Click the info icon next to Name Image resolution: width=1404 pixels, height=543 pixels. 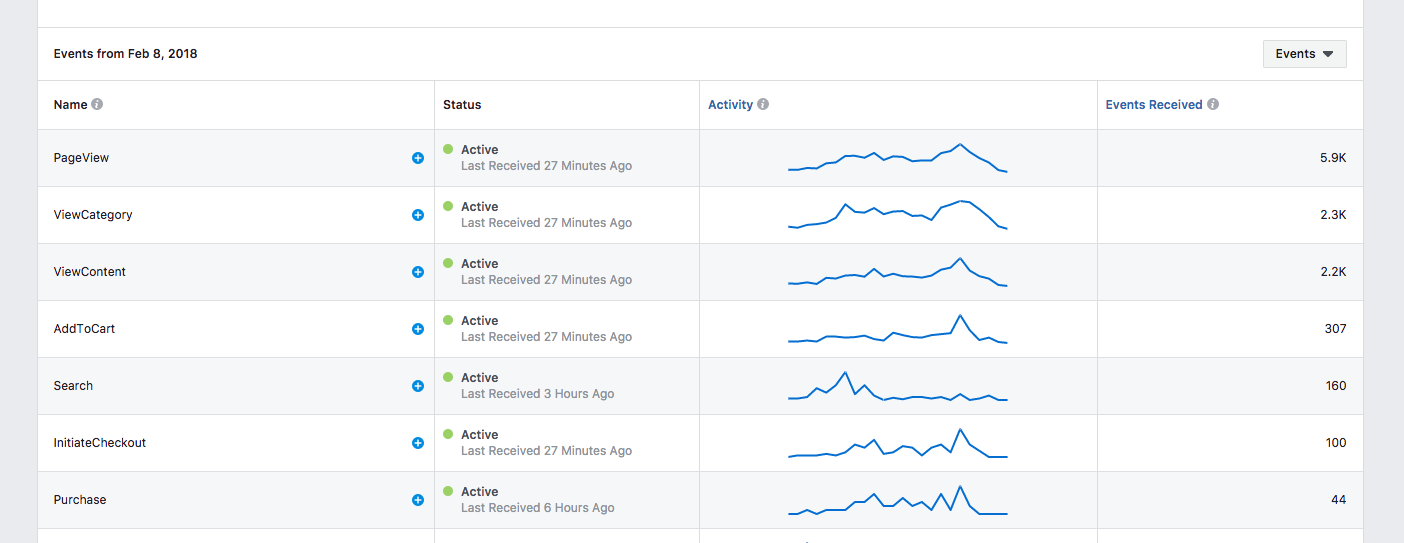pyautogui.click(x=97, y=104)
